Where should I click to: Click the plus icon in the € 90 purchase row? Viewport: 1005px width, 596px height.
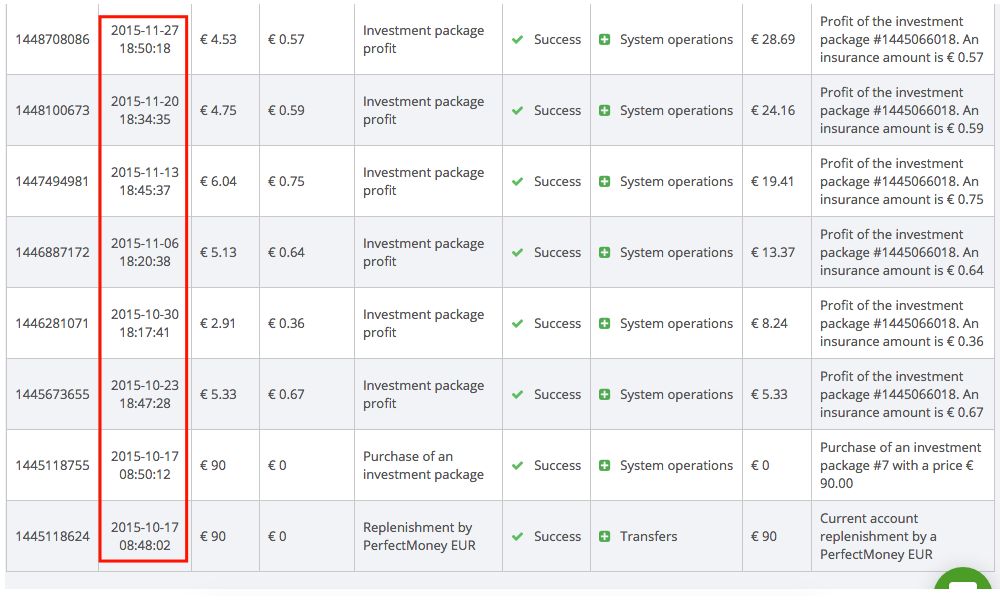point(604,466)
